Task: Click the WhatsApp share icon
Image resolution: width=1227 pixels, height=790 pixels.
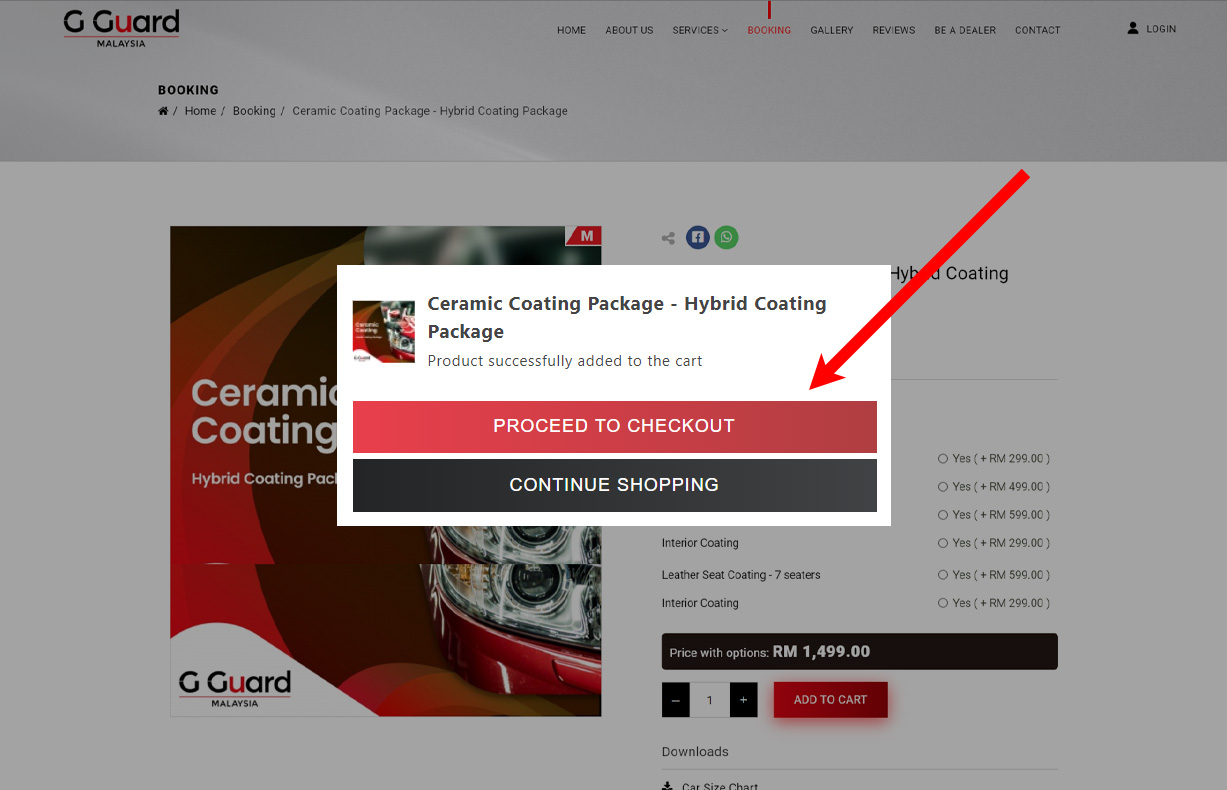Action: (x=727, y=238)
